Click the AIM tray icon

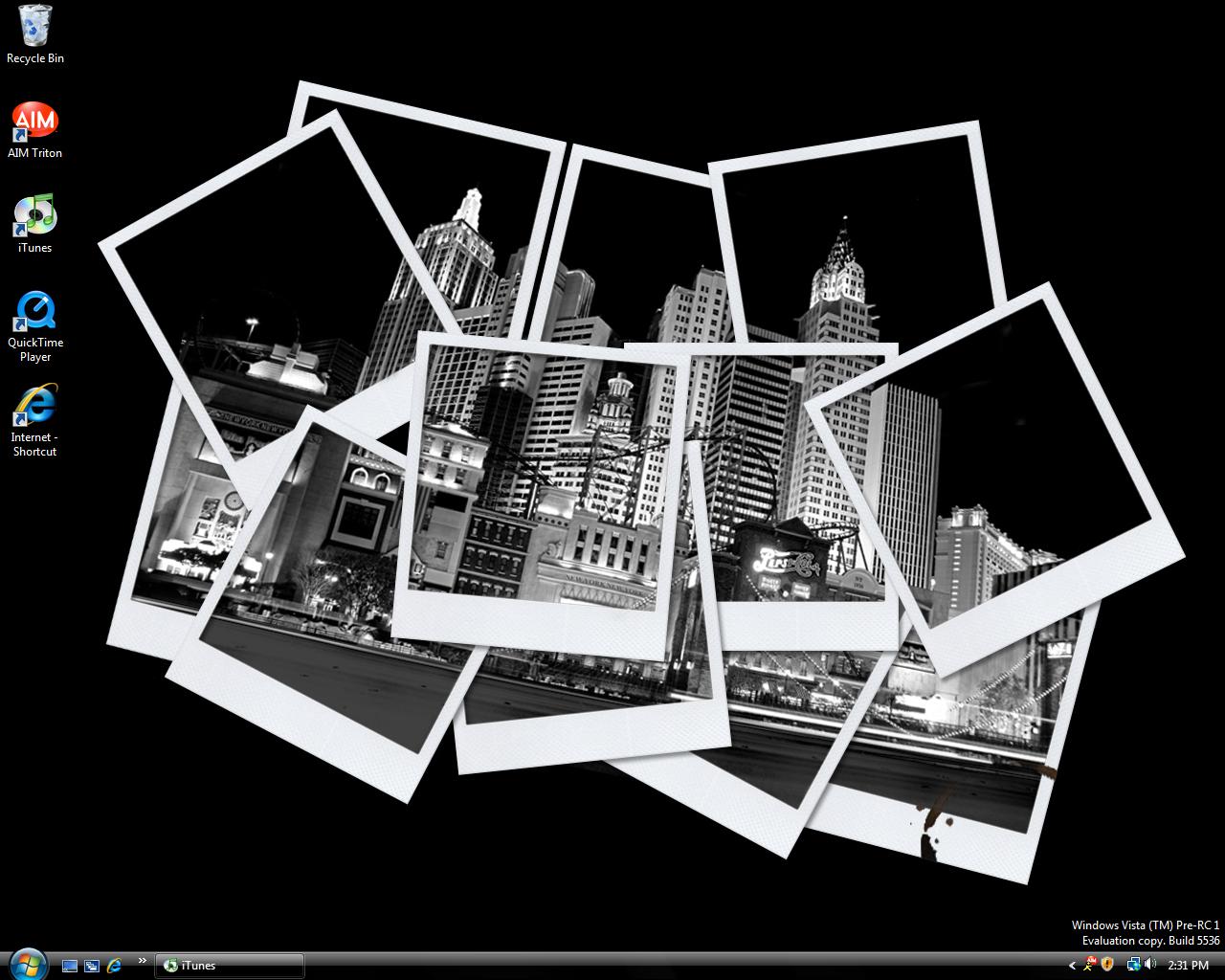pos(1090,965)
